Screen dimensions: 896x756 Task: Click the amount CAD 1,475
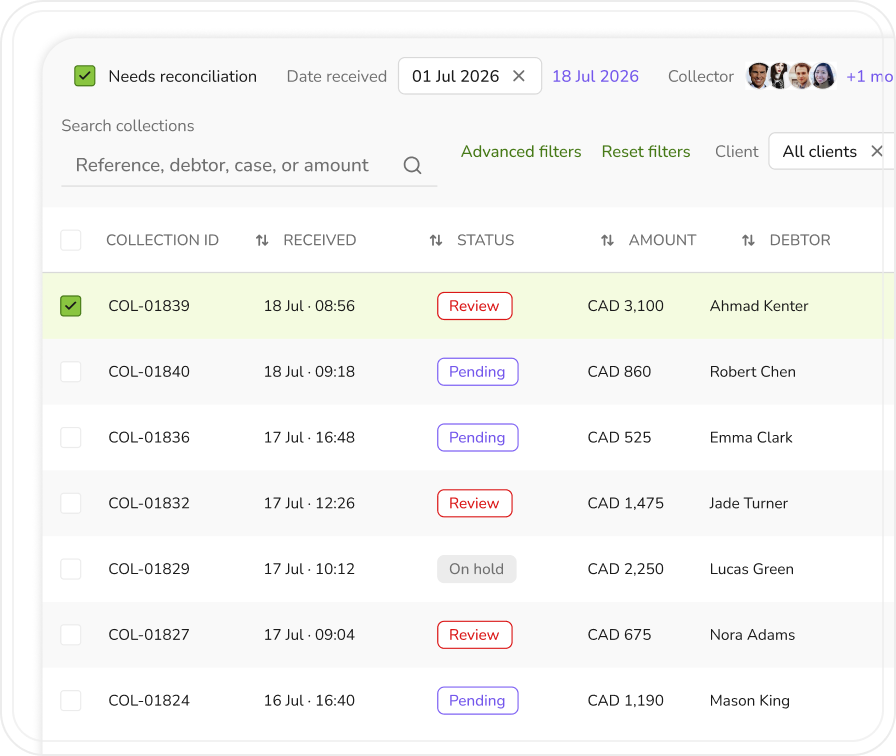[x=626, y=503]
